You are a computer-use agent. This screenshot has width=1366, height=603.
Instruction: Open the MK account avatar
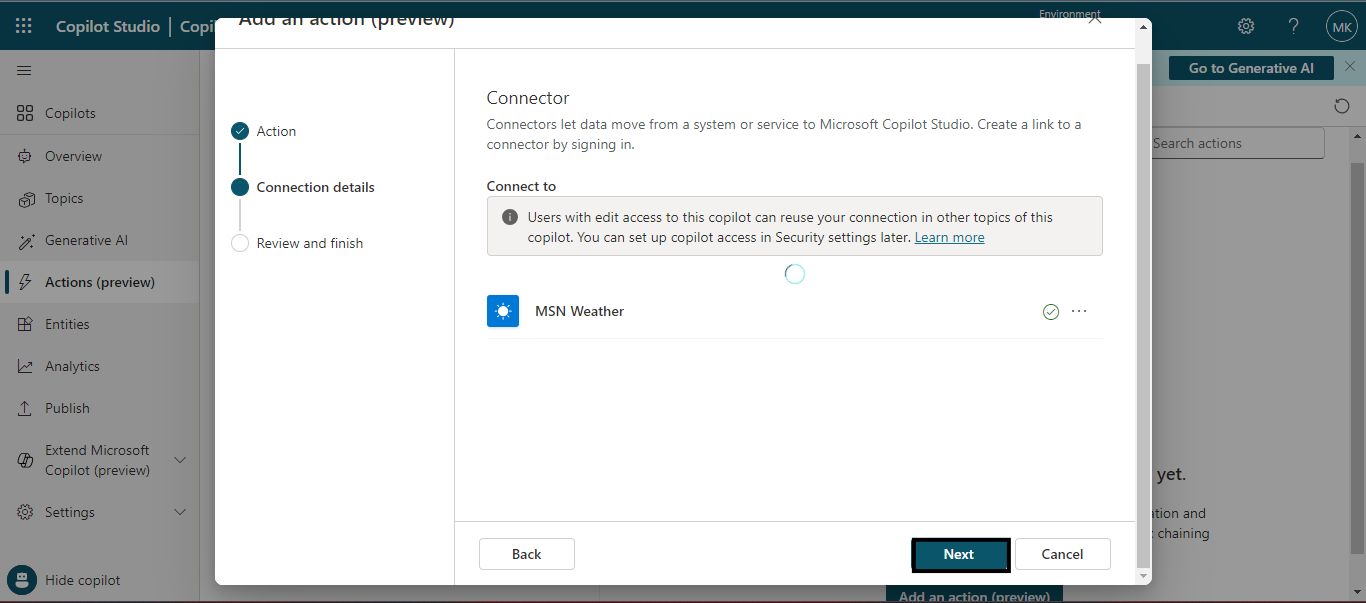(x=1341, y=26)
